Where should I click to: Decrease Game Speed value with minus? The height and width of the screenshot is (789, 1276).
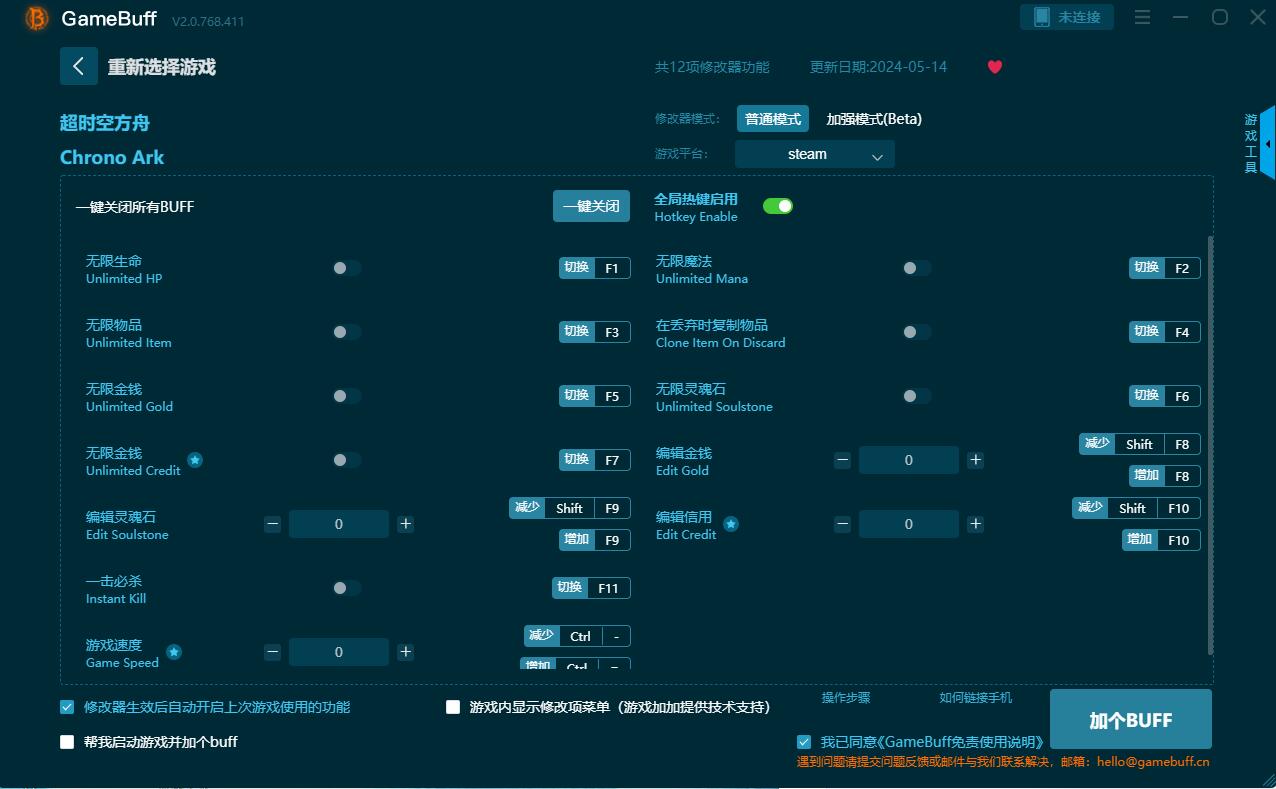272,652
